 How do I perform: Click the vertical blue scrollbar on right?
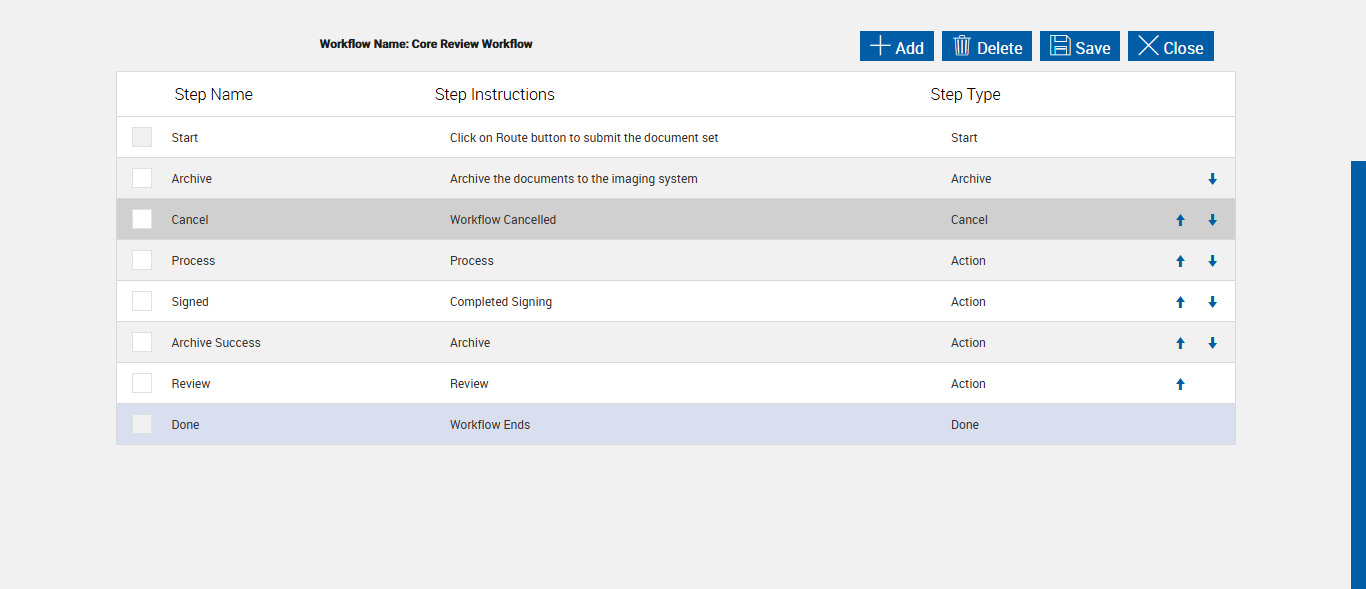[1358, 375]
